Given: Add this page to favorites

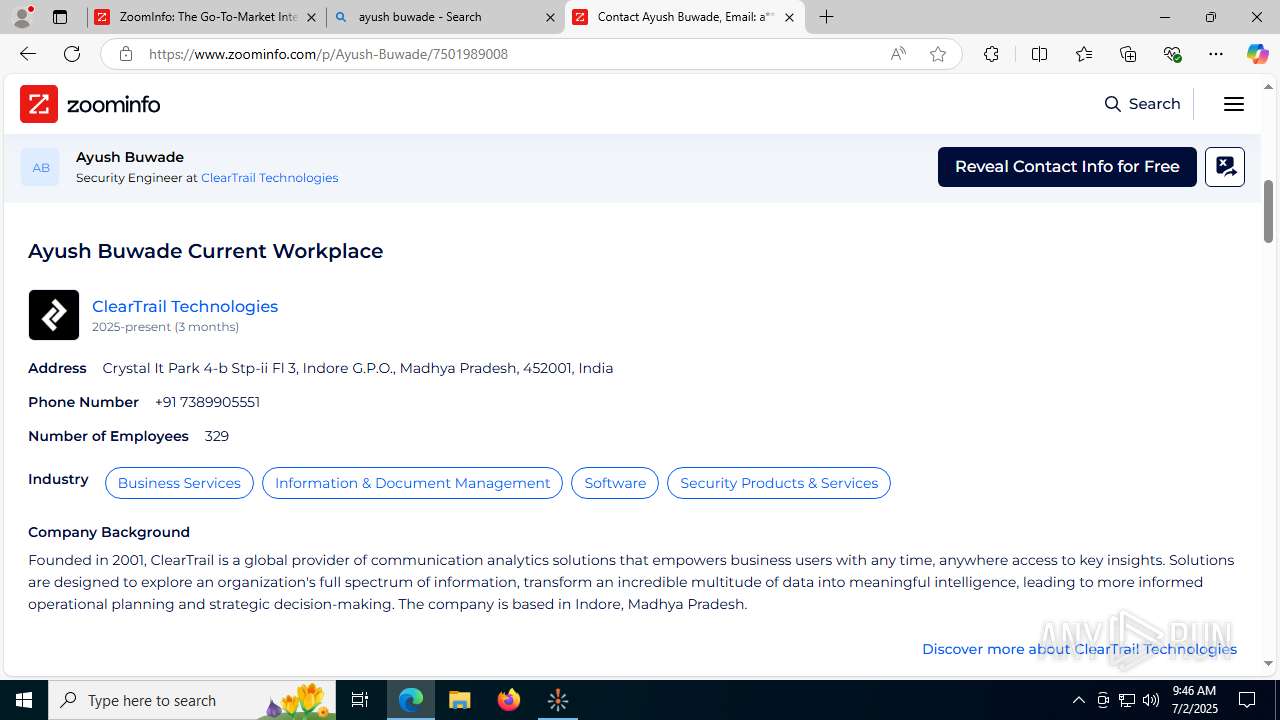Looking at the screenshot, I should [x=938, y=54].
